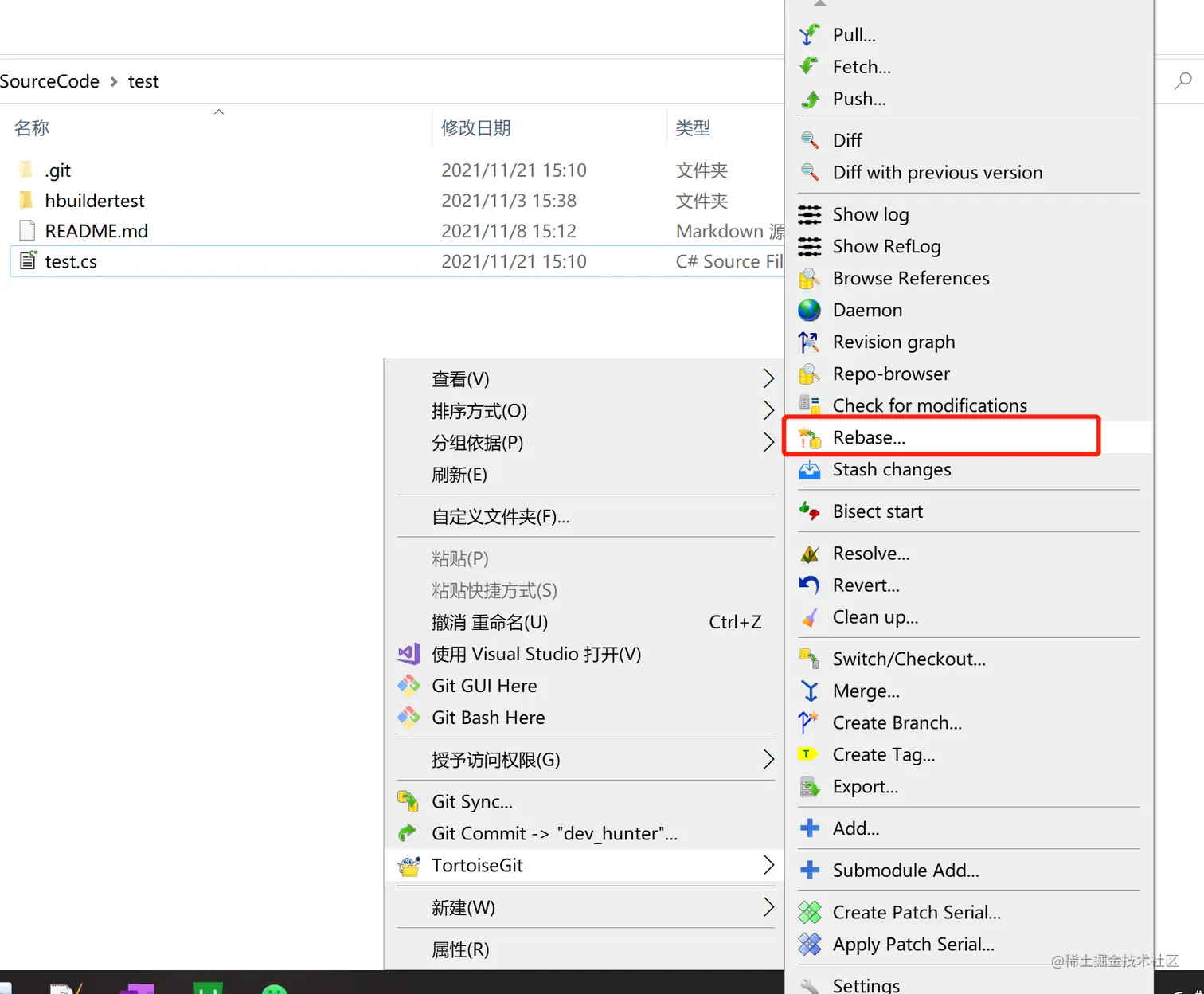Screen dimensions: 1204x994
Task: Select the test.cs file
Action: pyautogui.click(x=71, y=261)
